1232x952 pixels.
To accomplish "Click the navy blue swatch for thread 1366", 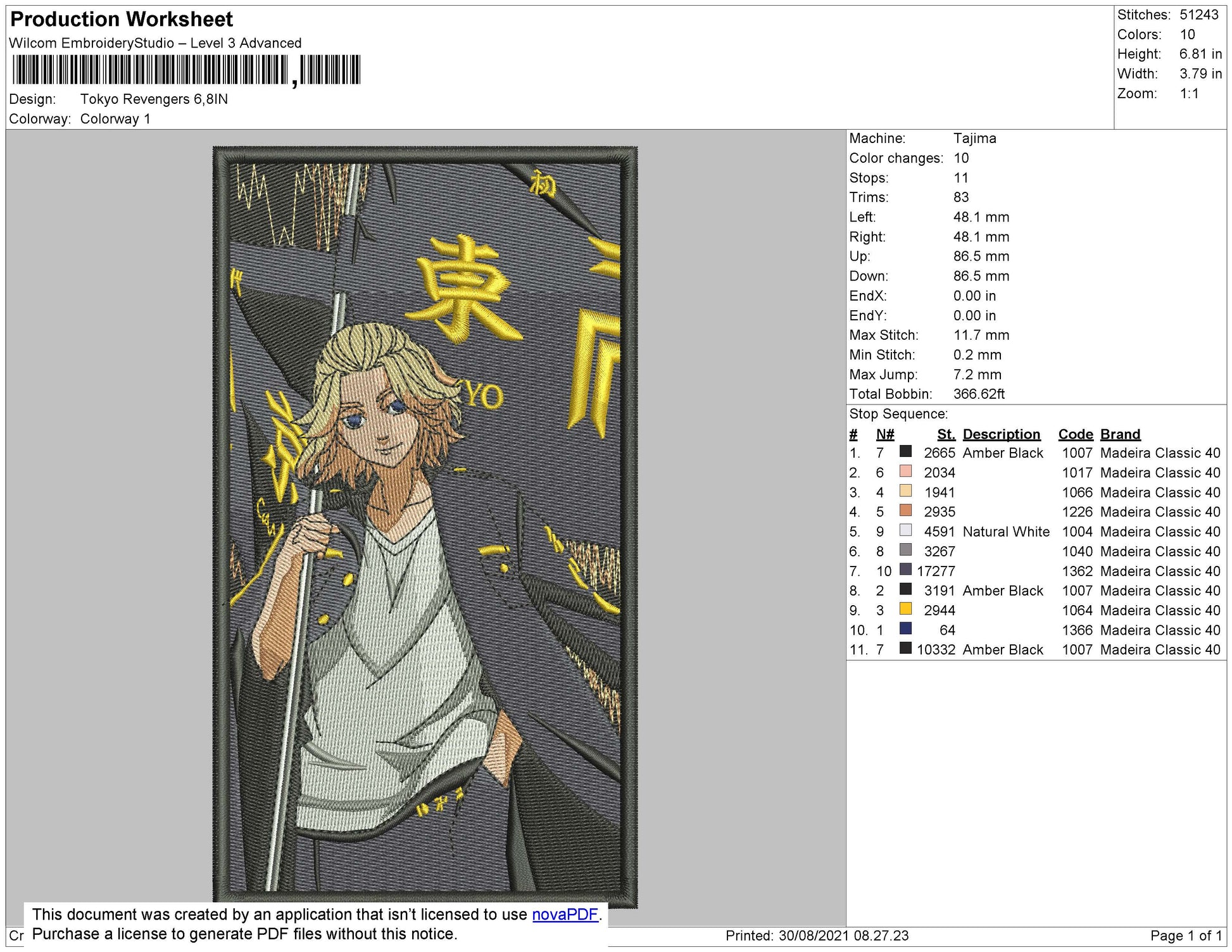I will click(906, 629).
